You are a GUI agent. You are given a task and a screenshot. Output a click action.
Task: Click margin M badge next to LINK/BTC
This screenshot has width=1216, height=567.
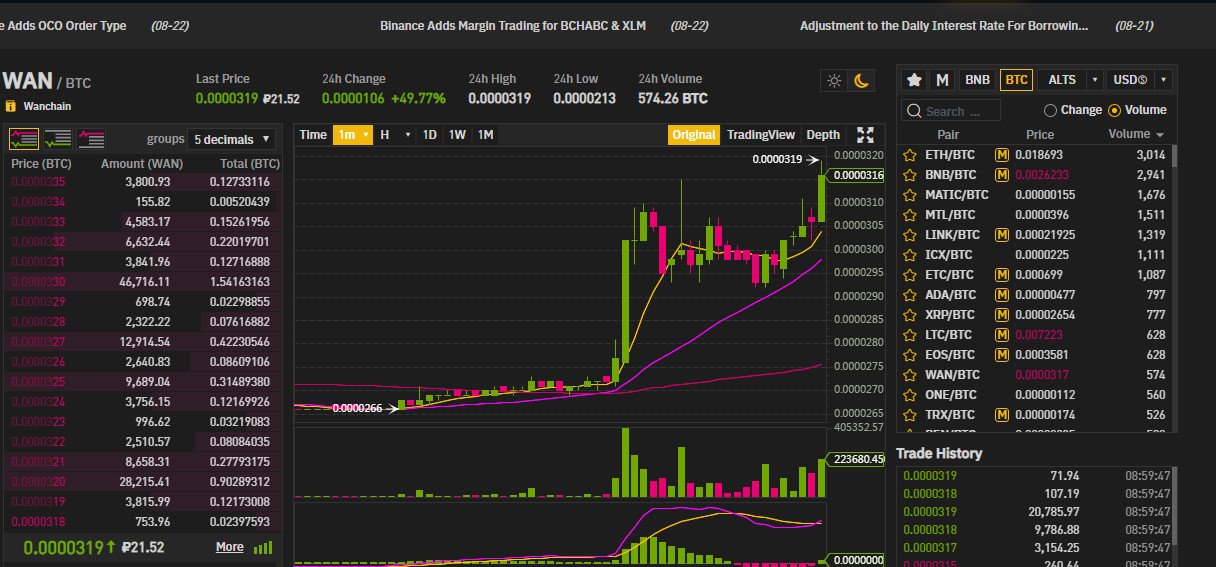(x=1001, y=235)
